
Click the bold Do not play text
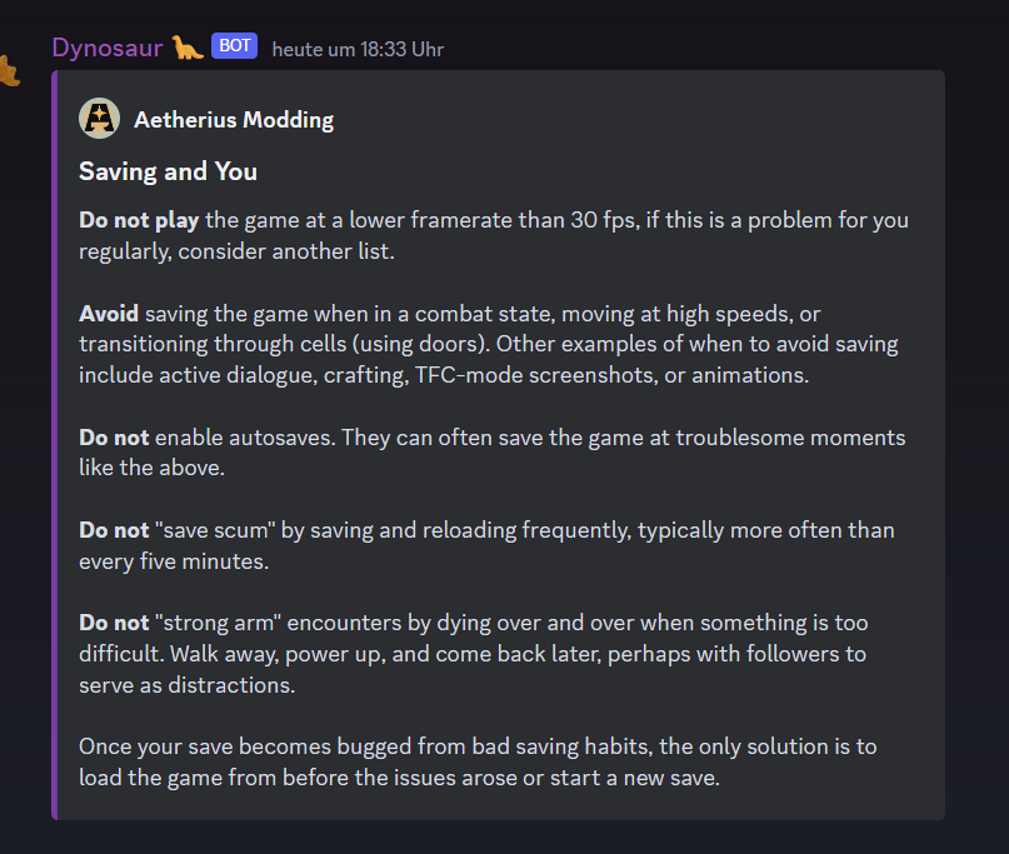[139, 220]
